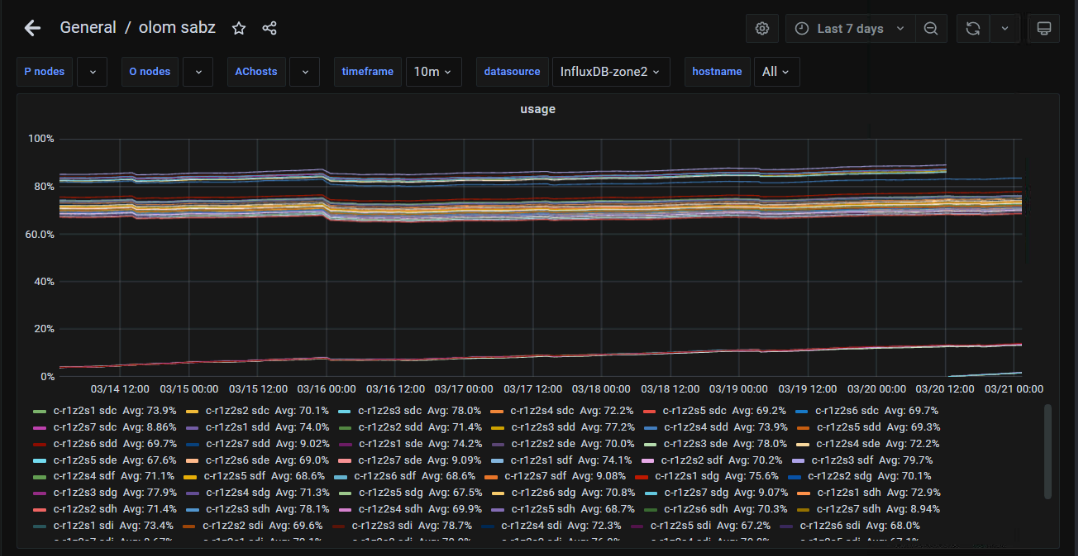The image size is (1078, 556).
Task: Click the share dashboard icon
Action: [269, 28]
